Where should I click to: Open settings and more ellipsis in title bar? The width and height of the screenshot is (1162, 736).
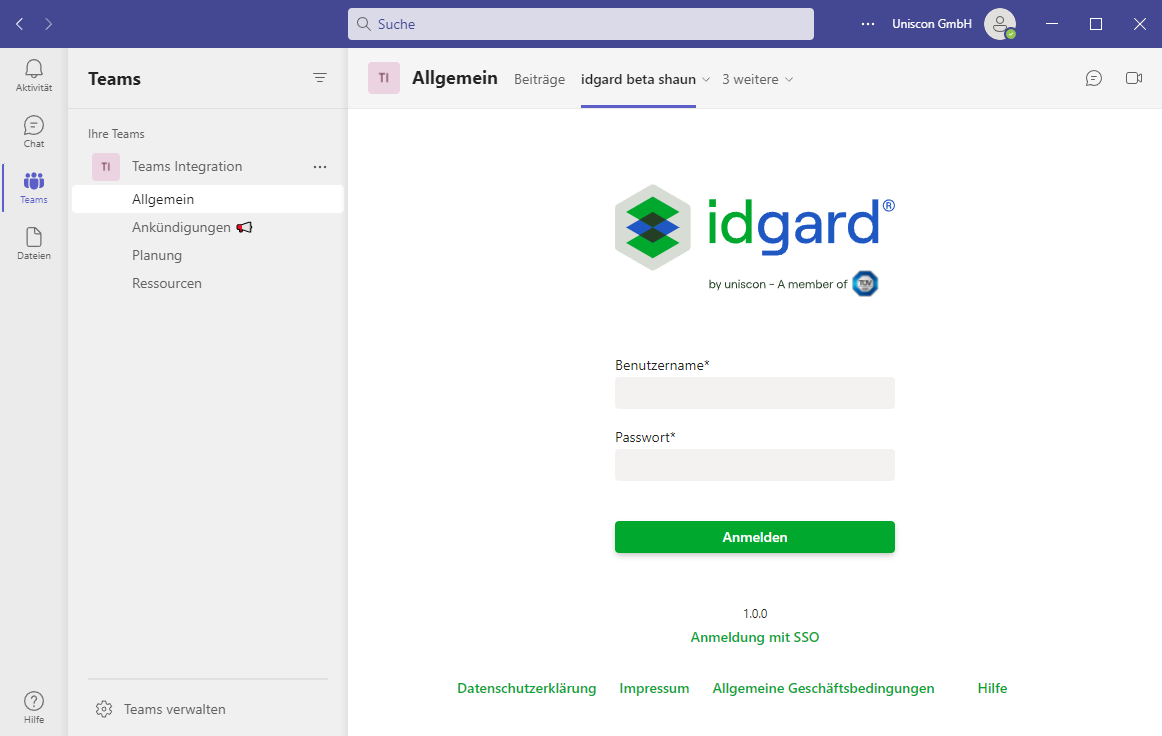pyautogui.click(x=868, y=24)
